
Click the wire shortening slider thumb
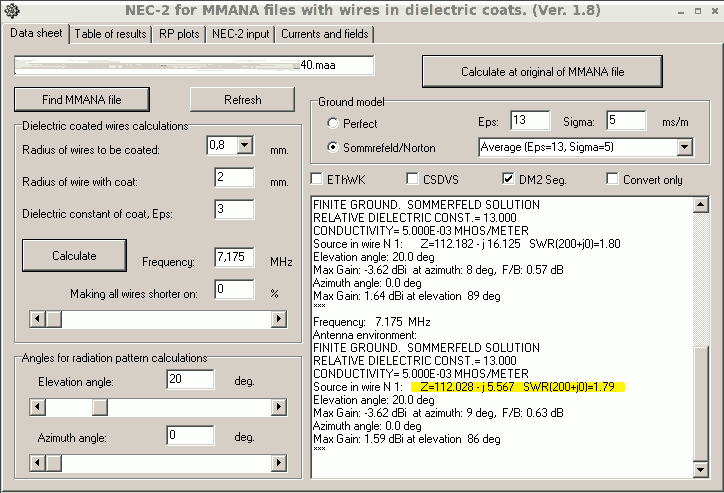(54, 319)
